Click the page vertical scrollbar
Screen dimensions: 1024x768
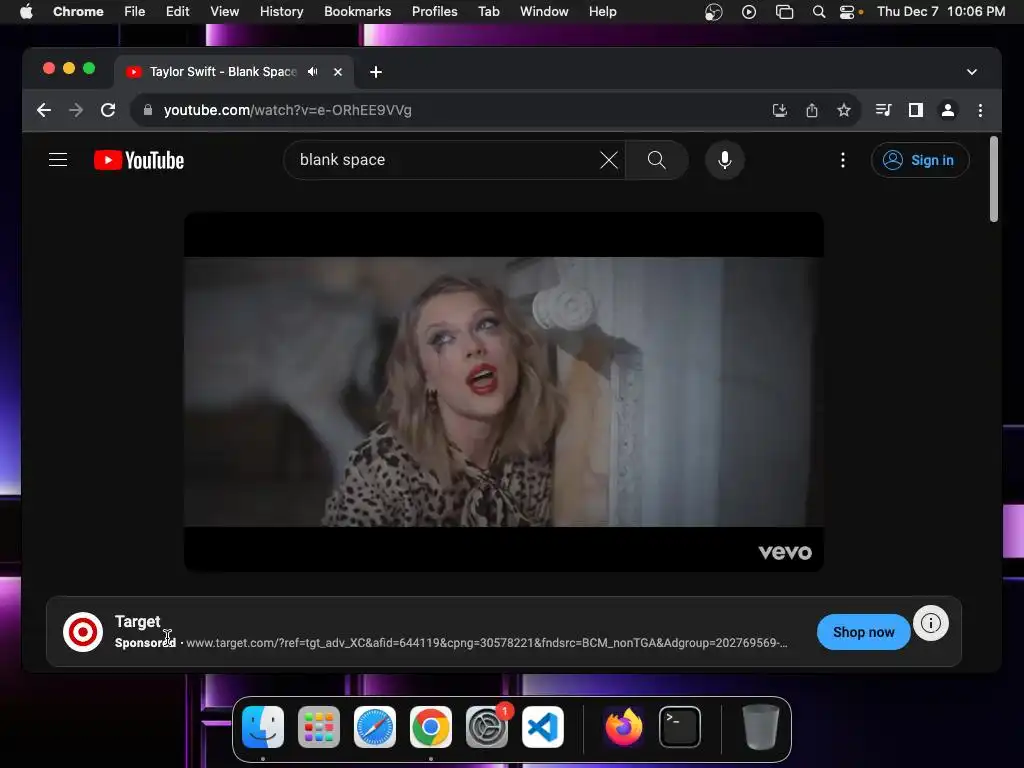click(993, 179)
